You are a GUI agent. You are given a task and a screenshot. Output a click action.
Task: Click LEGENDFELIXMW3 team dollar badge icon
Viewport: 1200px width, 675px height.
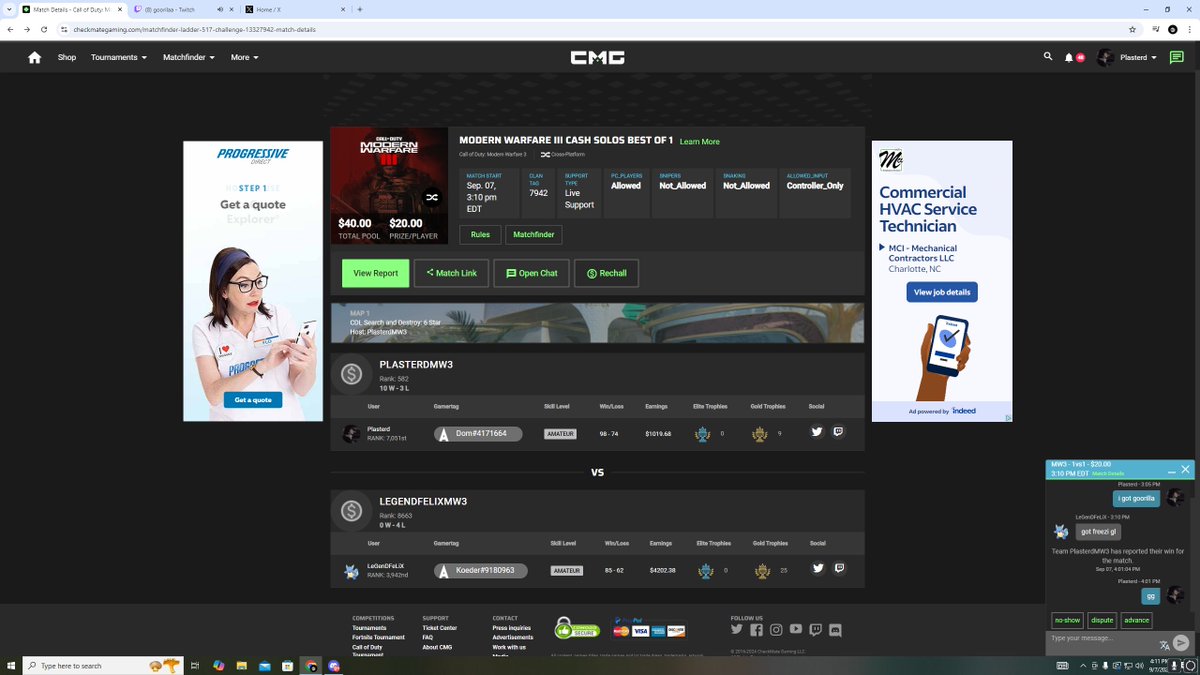tap(351, 510)
